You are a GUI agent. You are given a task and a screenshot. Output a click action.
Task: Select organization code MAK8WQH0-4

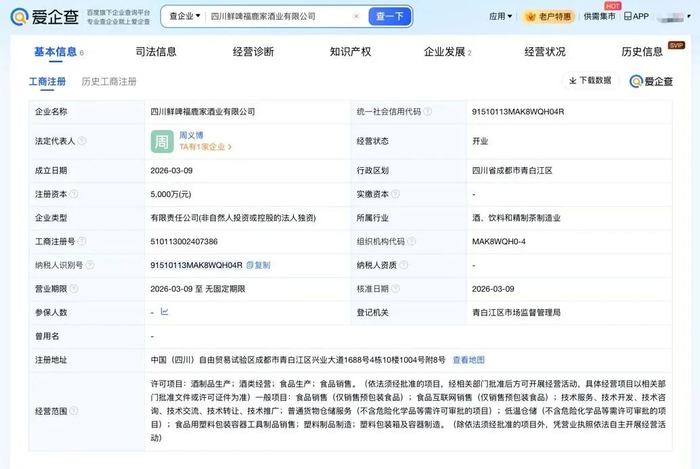coord(499,241)
